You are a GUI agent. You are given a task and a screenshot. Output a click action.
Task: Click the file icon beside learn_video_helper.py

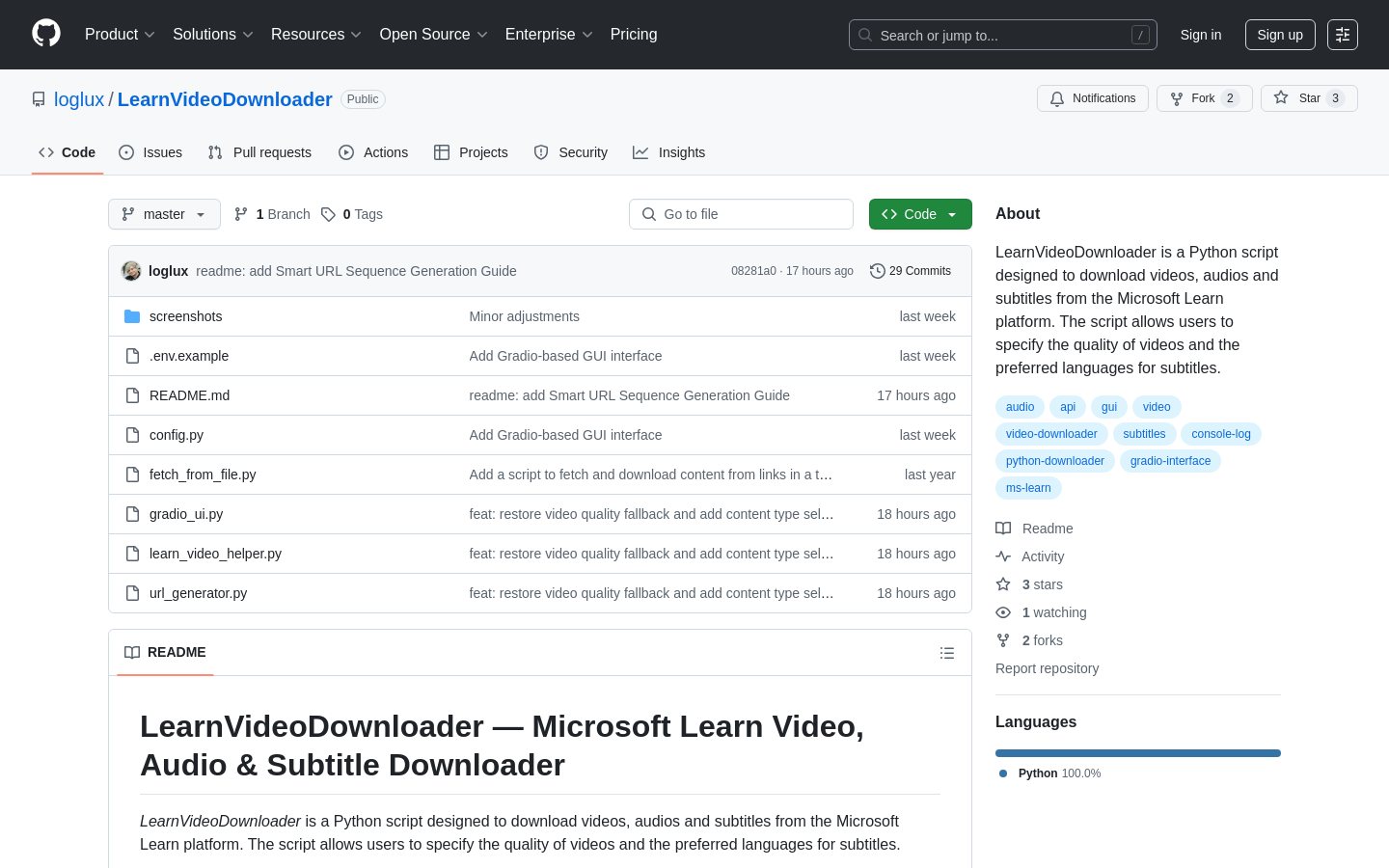coord(132,554)
